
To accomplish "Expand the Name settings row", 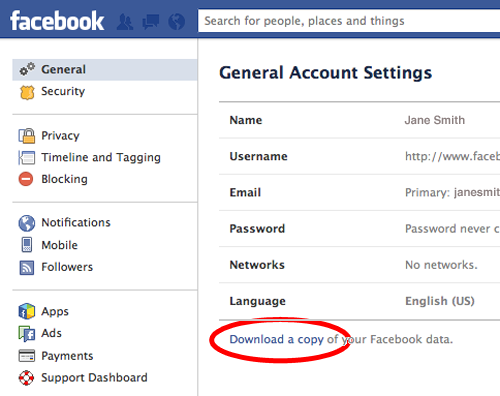I will (359, 120).
